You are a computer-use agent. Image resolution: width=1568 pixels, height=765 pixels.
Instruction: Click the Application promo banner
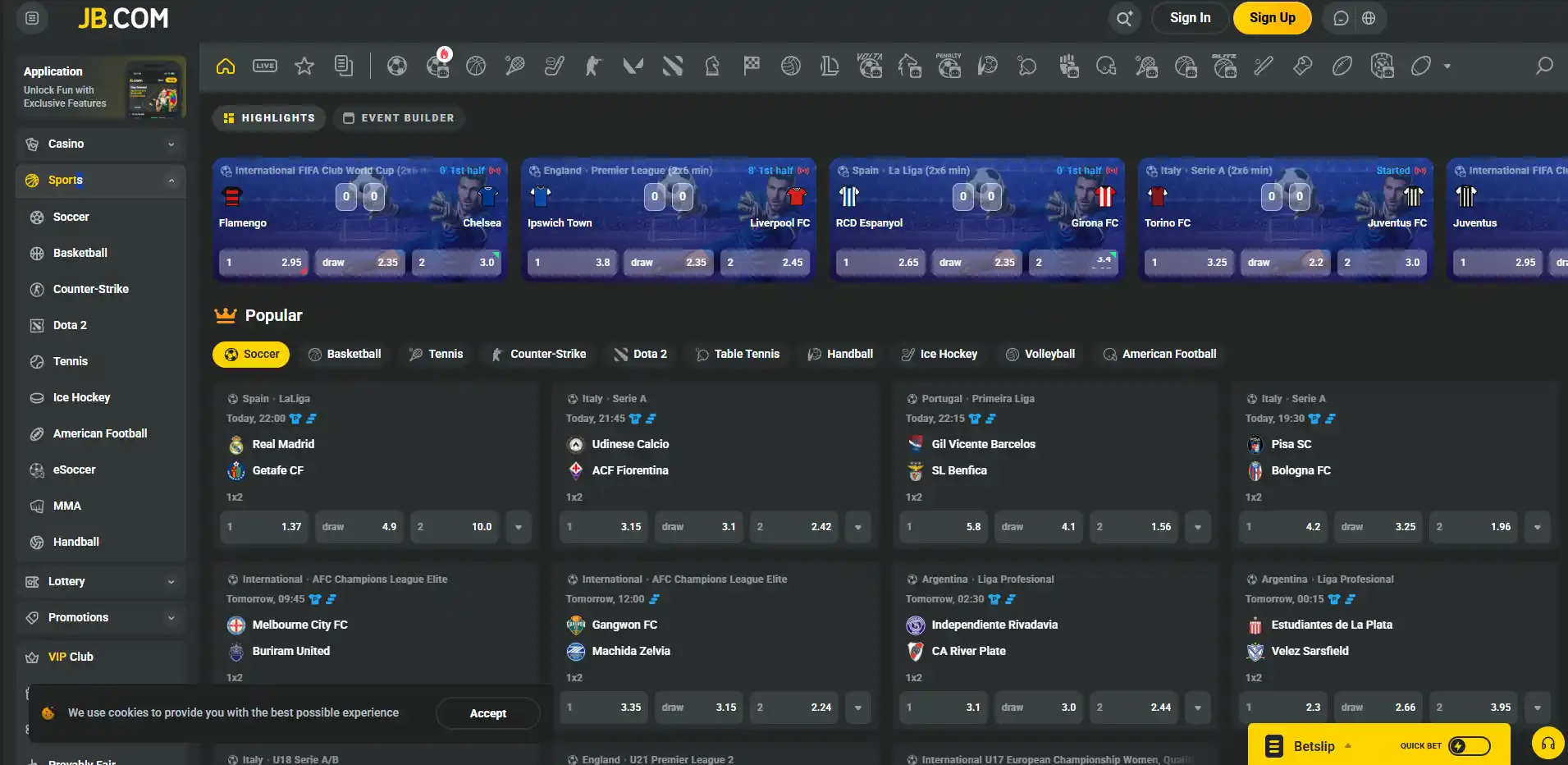tap(101, 87)
